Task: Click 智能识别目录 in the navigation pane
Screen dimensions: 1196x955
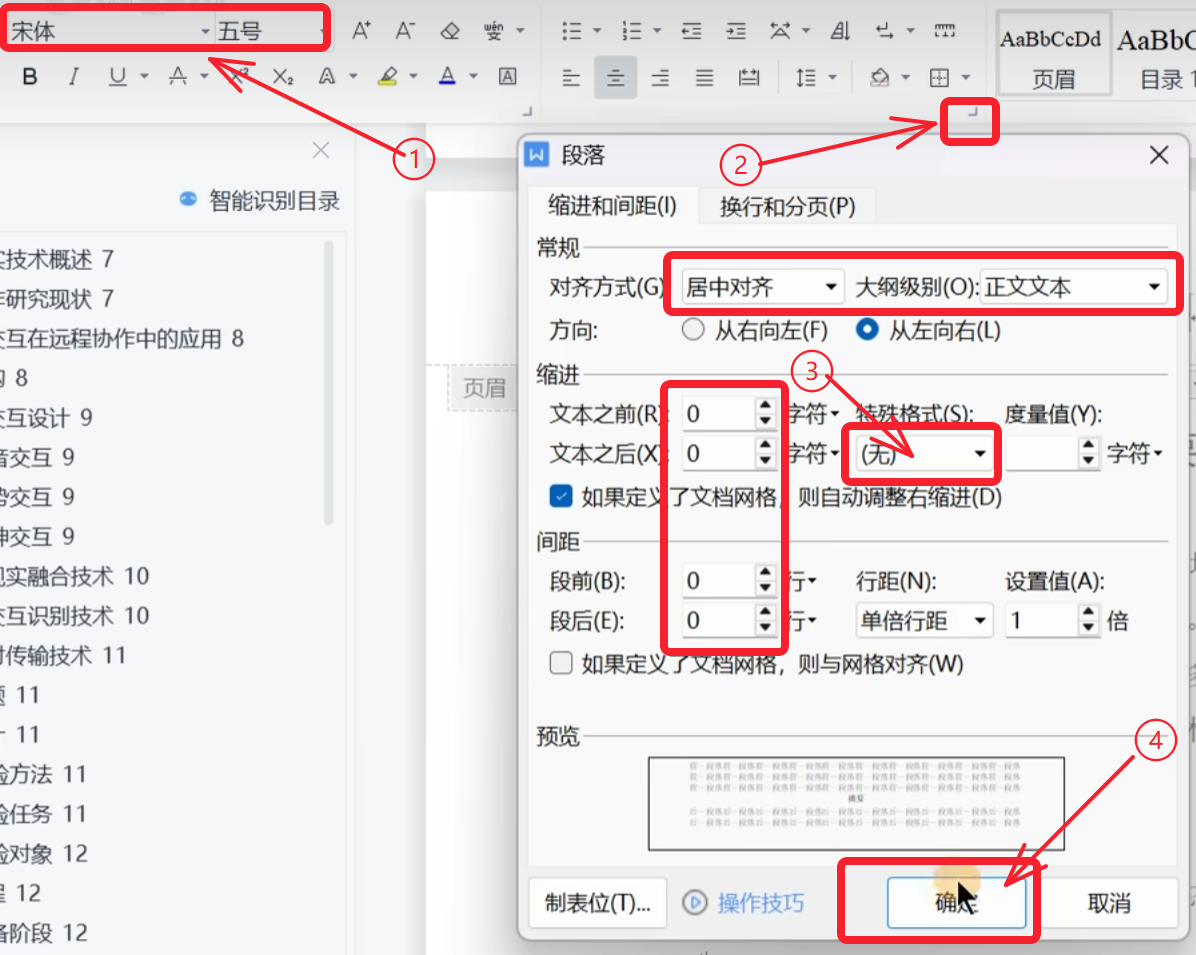Action: pyautogui.click(x=260, y=201)
